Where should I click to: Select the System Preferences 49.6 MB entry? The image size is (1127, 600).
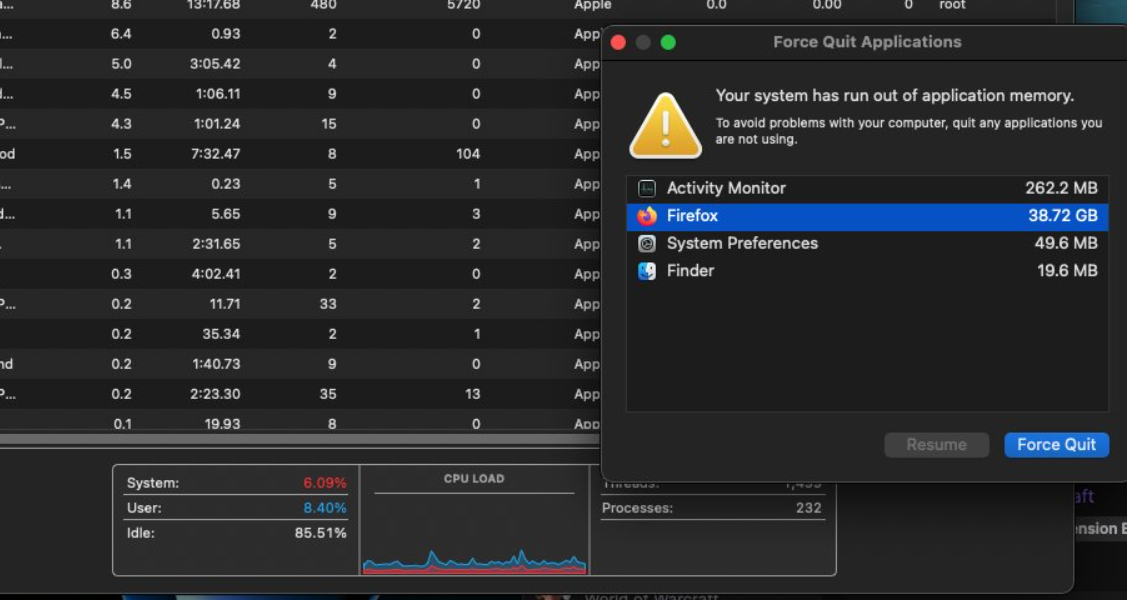pyautogui.click(x=867, y=244)
